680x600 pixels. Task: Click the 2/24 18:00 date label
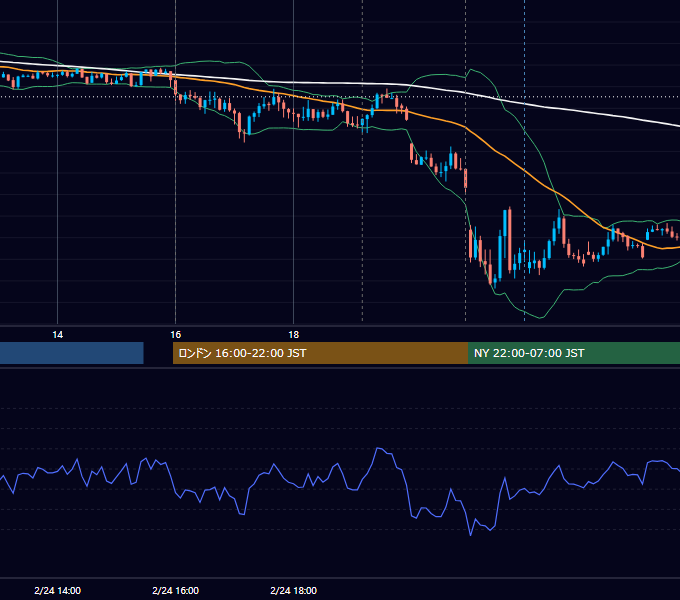tap(294, 590)
